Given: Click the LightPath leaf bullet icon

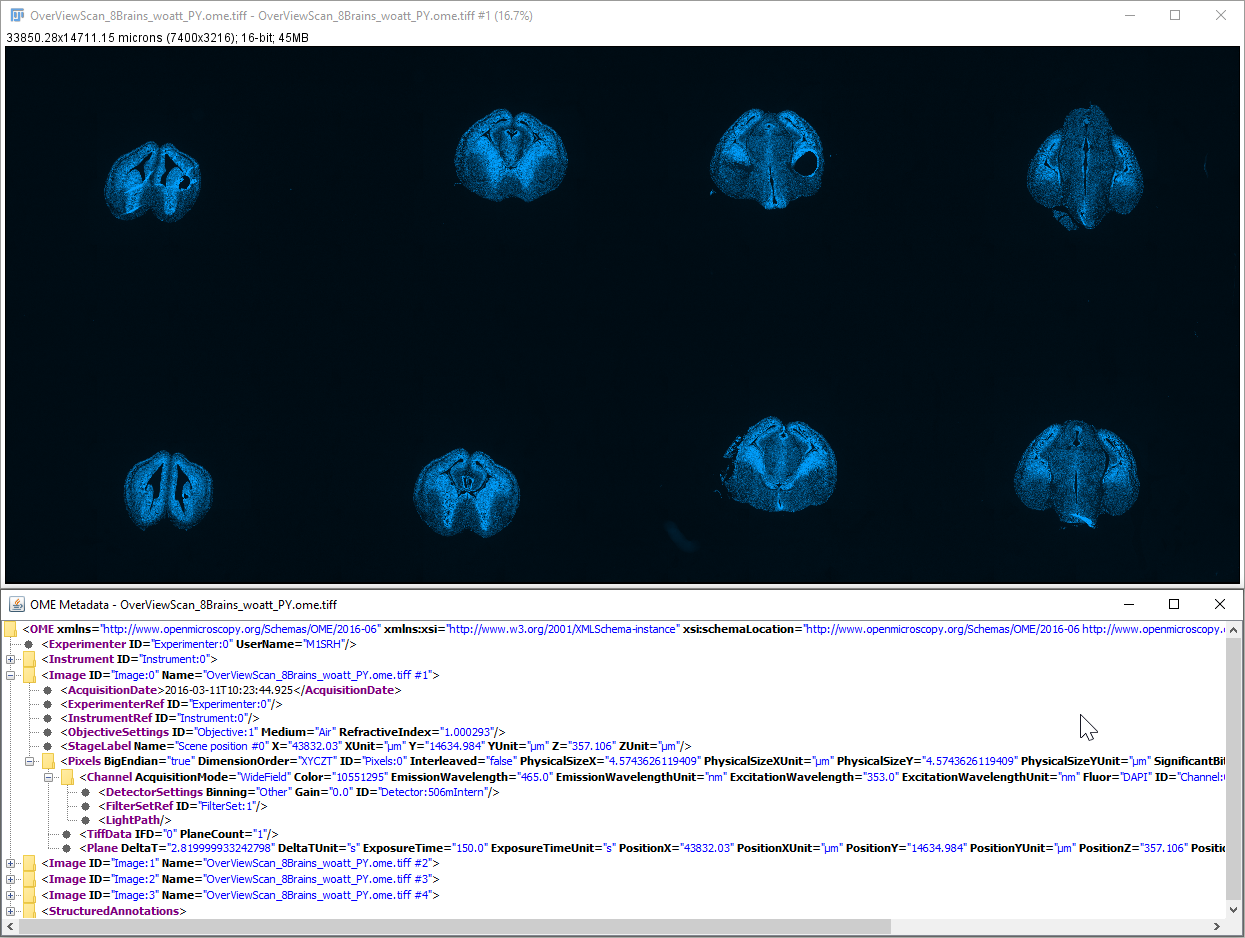Looking at the screenshot, I should tap(86, 820).
